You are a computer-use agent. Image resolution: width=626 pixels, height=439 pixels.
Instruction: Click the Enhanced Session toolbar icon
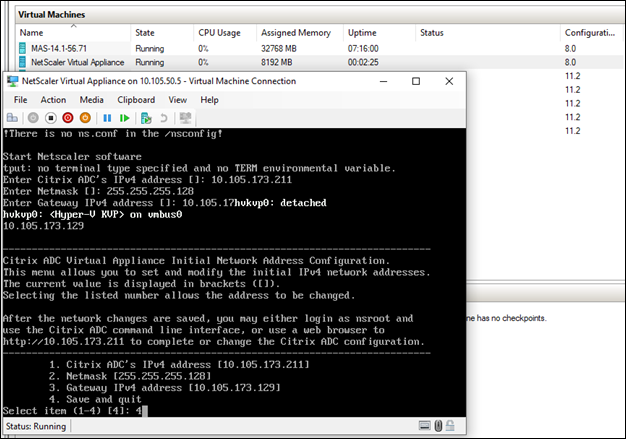point(185,118)
